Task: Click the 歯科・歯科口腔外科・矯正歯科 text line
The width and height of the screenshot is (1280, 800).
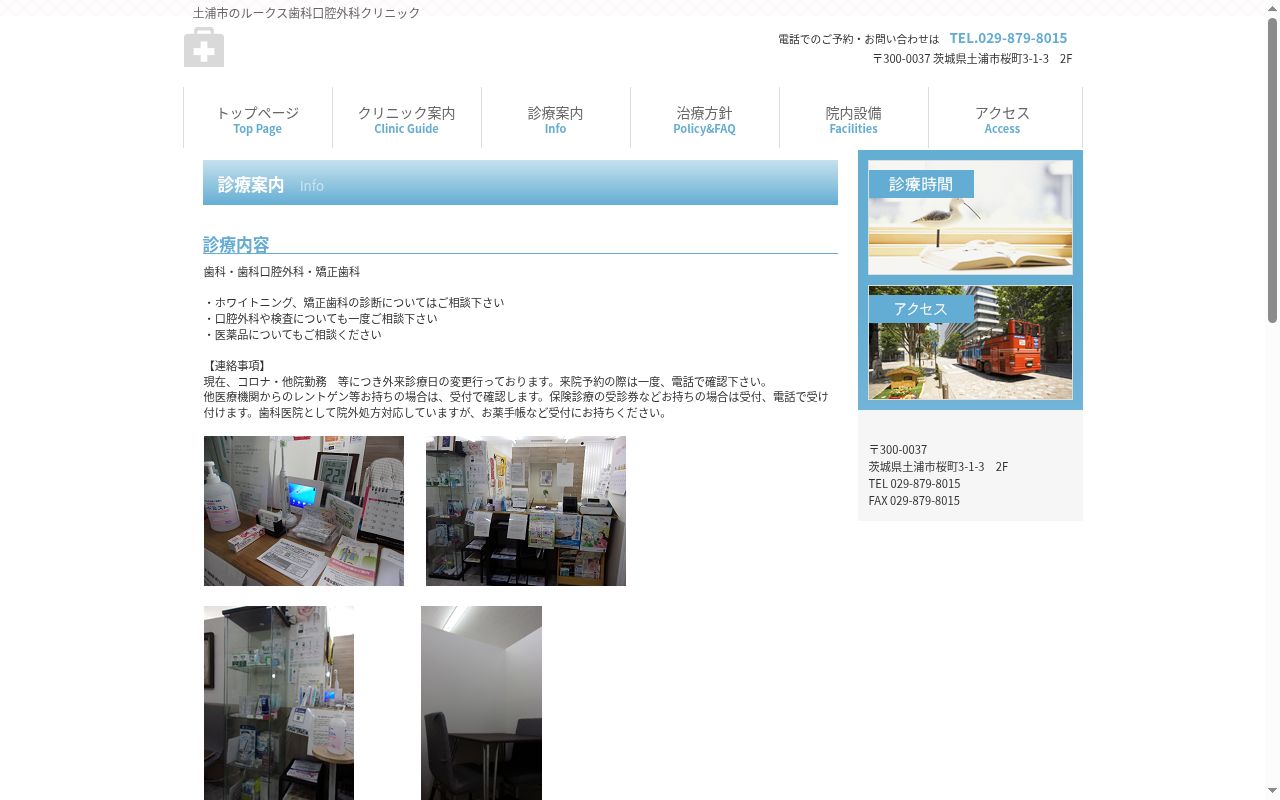Action: pos(282,272)
